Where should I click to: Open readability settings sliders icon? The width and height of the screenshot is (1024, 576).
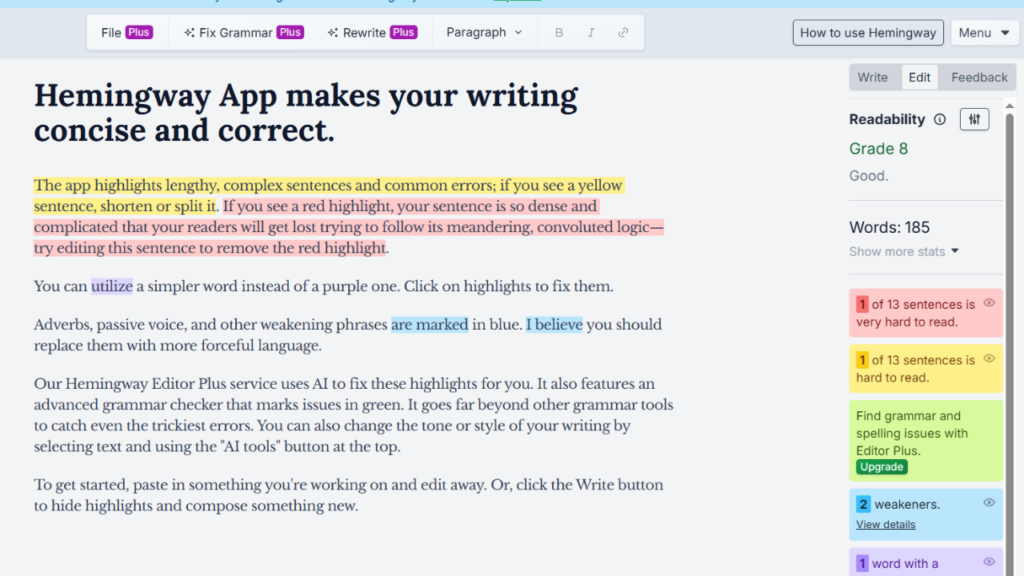[974, 120]
